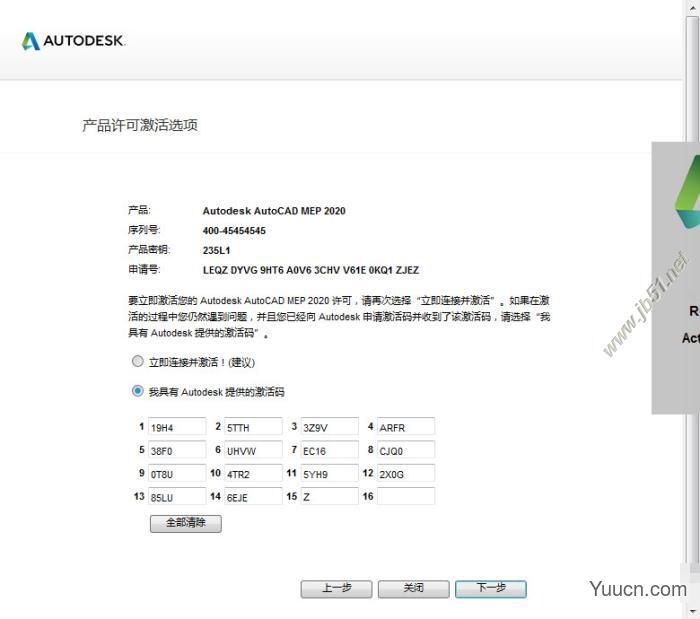Click the Autodesk logo in header
This screenshot has width=700, height=619.
74,41
